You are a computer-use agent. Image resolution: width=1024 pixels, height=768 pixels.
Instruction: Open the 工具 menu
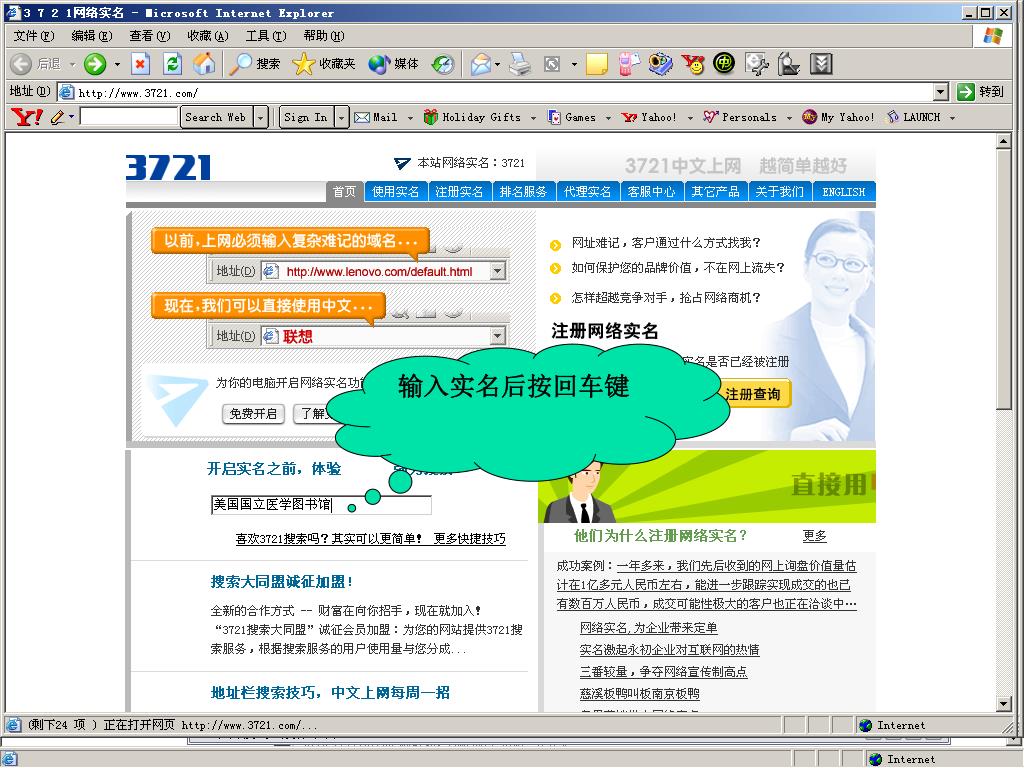pyautogui.click(x=266, y=36)
